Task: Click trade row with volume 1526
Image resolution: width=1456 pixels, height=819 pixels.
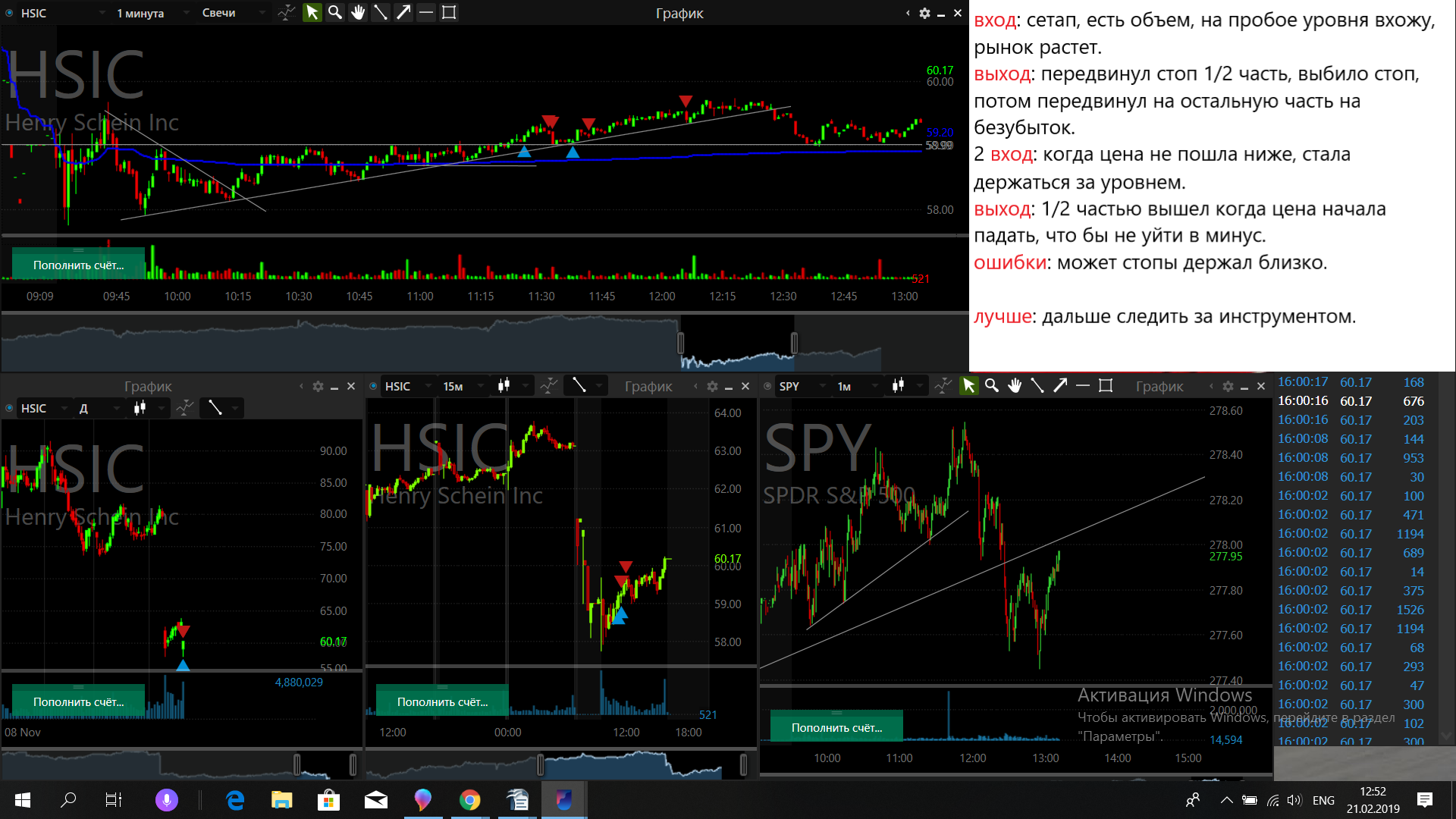Action: pos(1353,610)
